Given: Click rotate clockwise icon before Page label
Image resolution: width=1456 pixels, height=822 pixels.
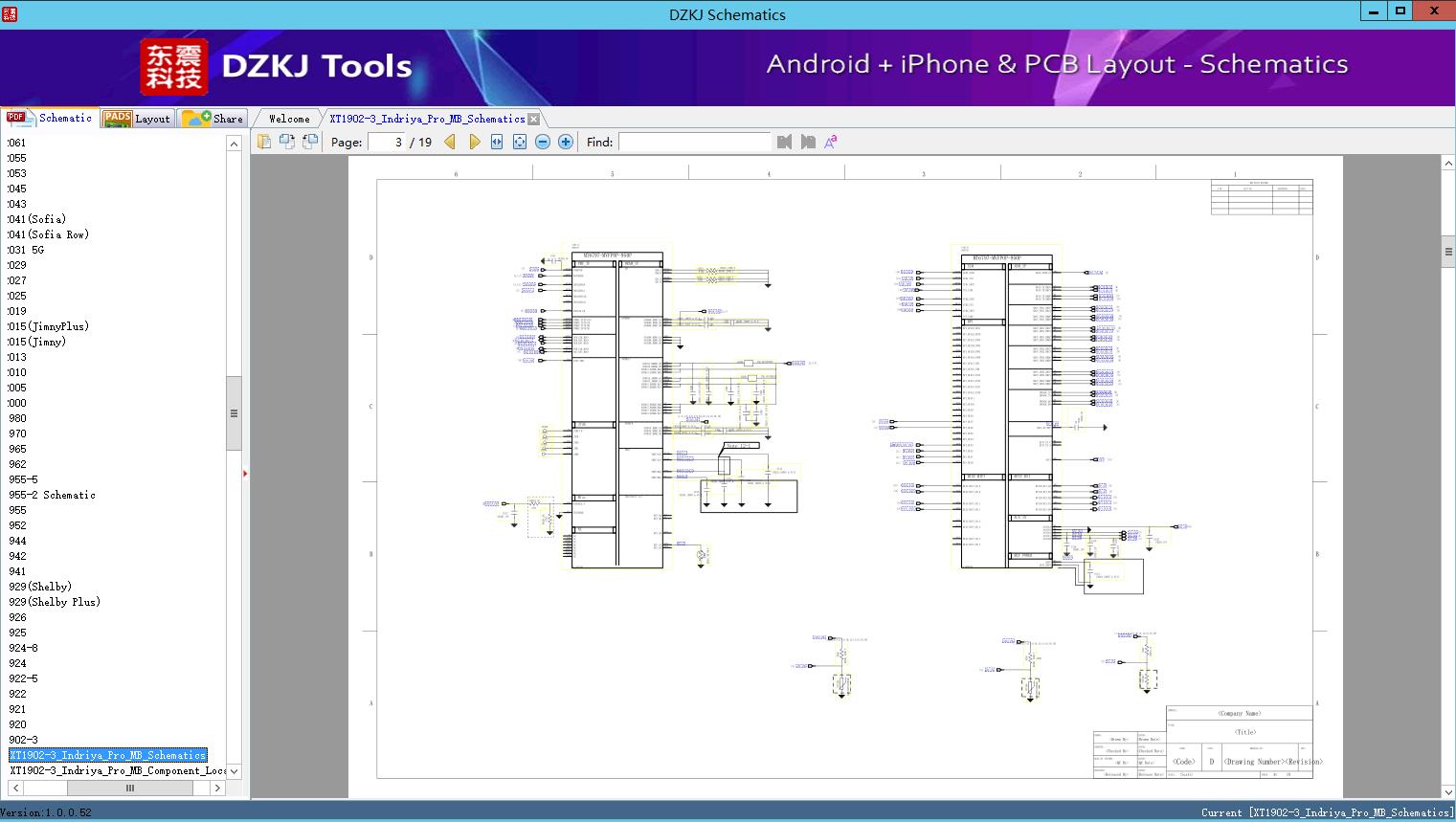Looking at the screenshot, I should [310, 142].
